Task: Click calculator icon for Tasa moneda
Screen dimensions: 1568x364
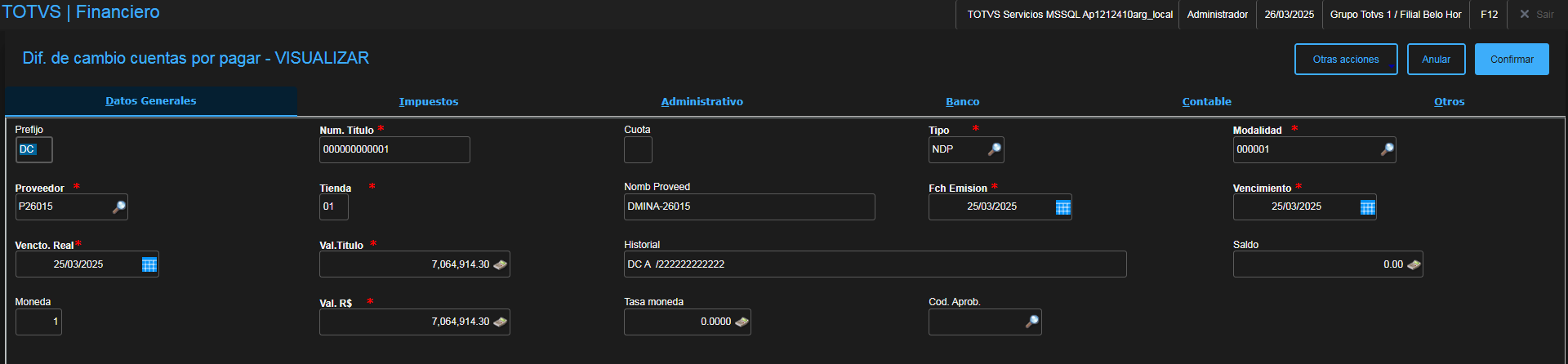Action: tap(742, 322)
